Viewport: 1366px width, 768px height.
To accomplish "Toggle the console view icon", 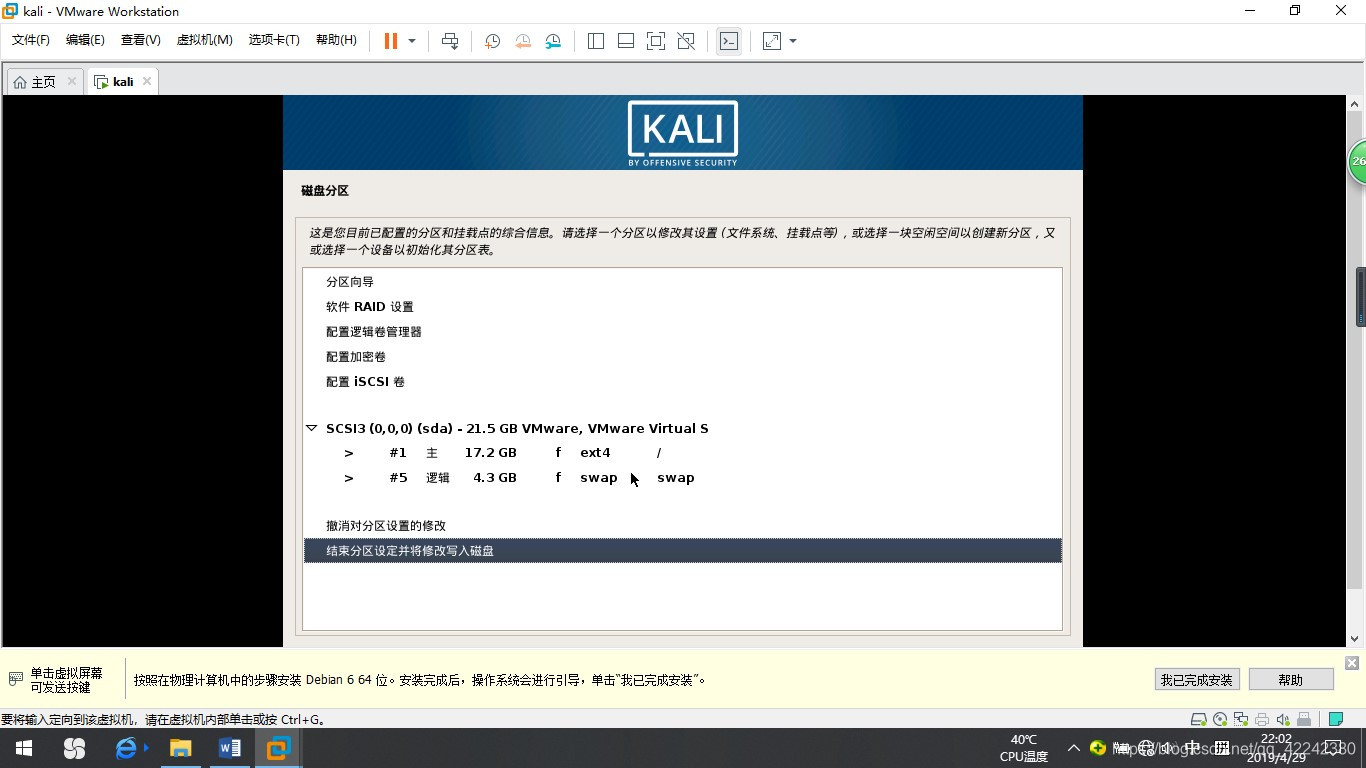I will tap(729, 41).
